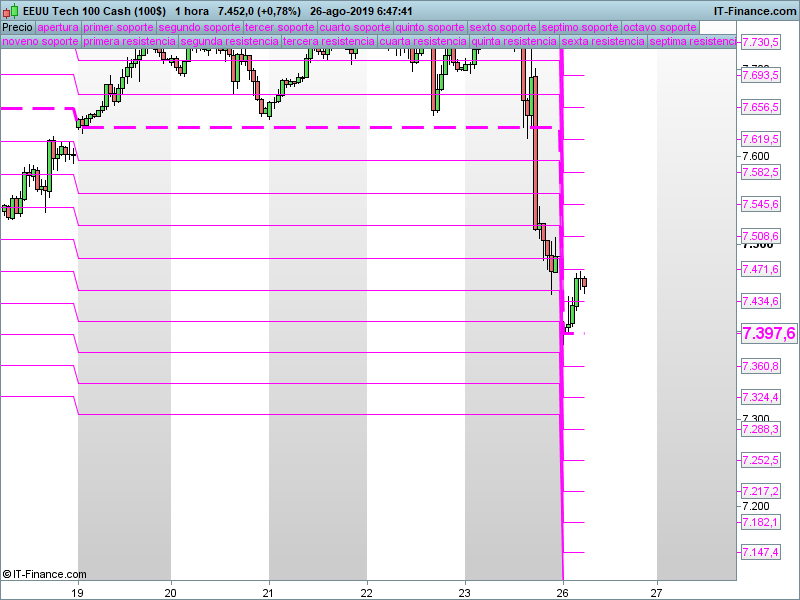Click the primera resistencia label

(x=130, y=41)
